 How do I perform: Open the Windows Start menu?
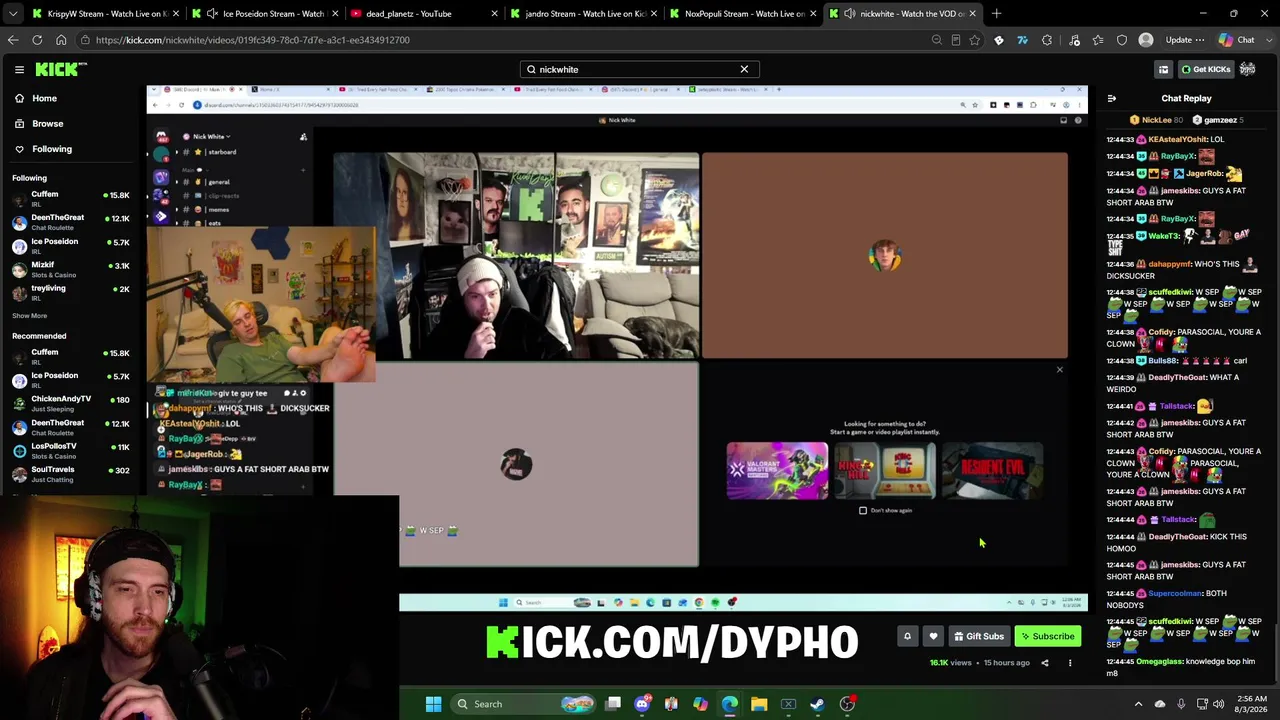(x=433, y=704)
